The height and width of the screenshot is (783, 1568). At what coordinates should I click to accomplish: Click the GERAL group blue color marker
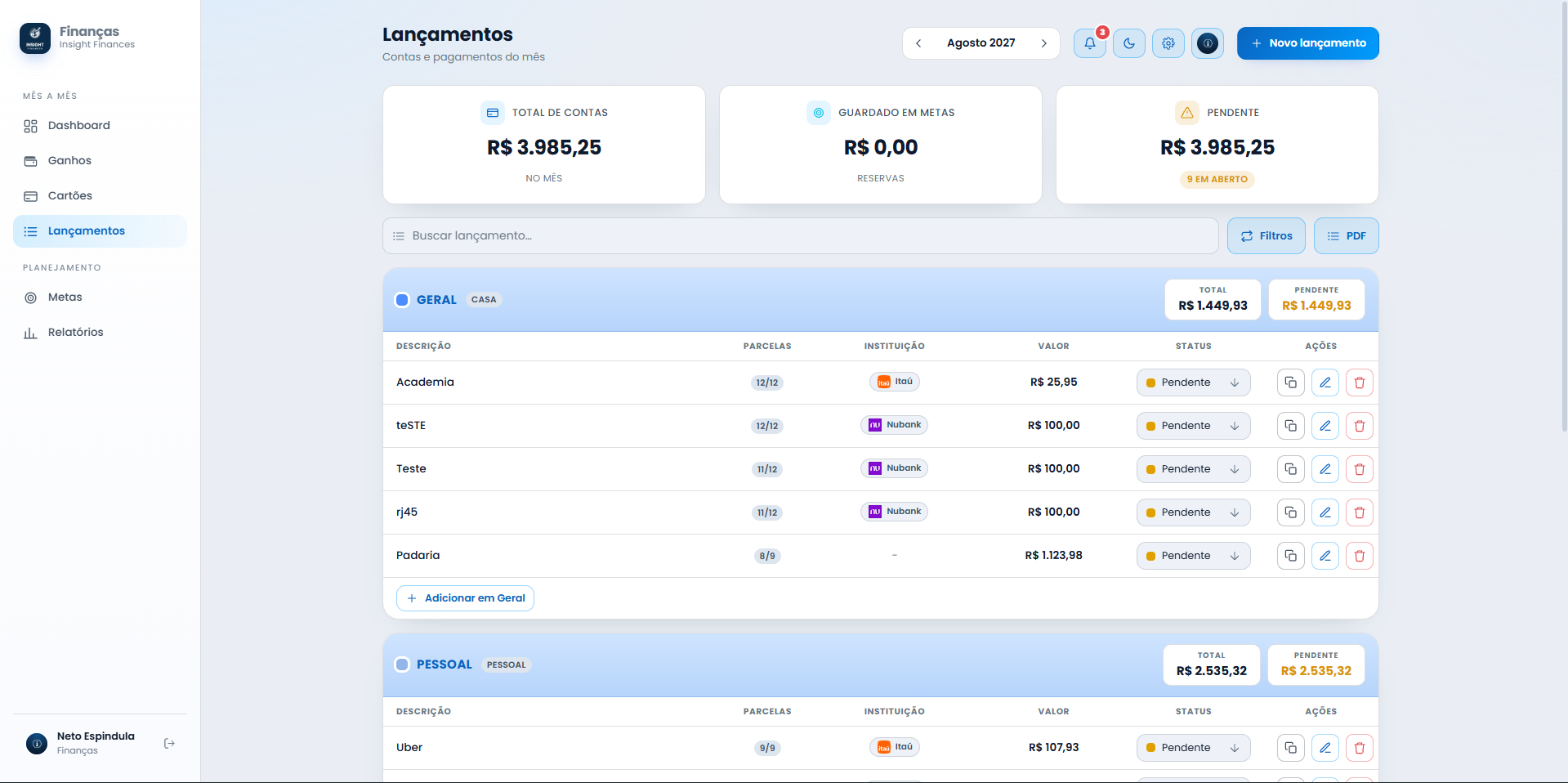click(402, 300)
